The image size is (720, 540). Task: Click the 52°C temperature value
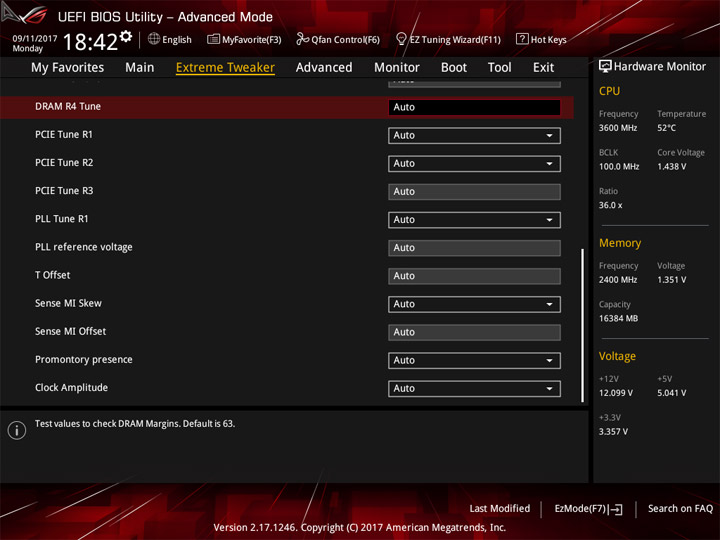coord(666,128)
